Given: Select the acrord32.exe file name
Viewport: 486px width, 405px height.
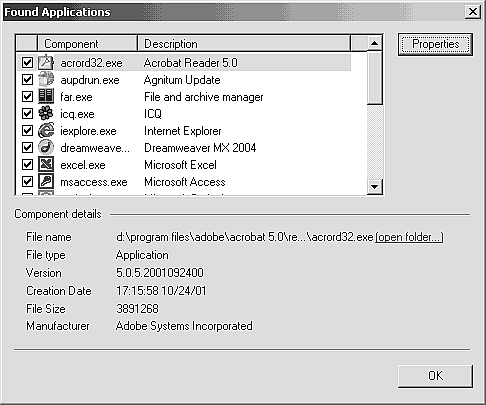Looking at the screenshot, I should click(91, 63).
